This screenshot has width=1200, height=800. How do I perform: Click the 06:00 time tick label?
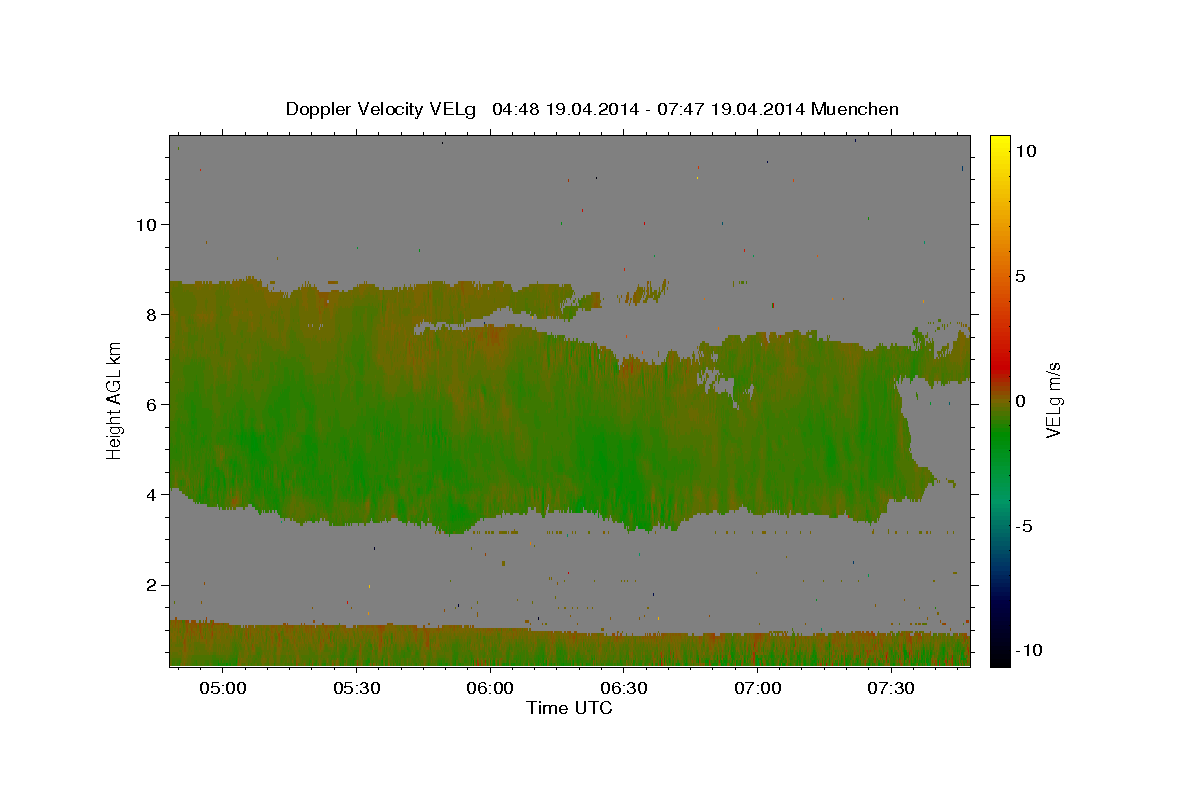pos(490,689)
